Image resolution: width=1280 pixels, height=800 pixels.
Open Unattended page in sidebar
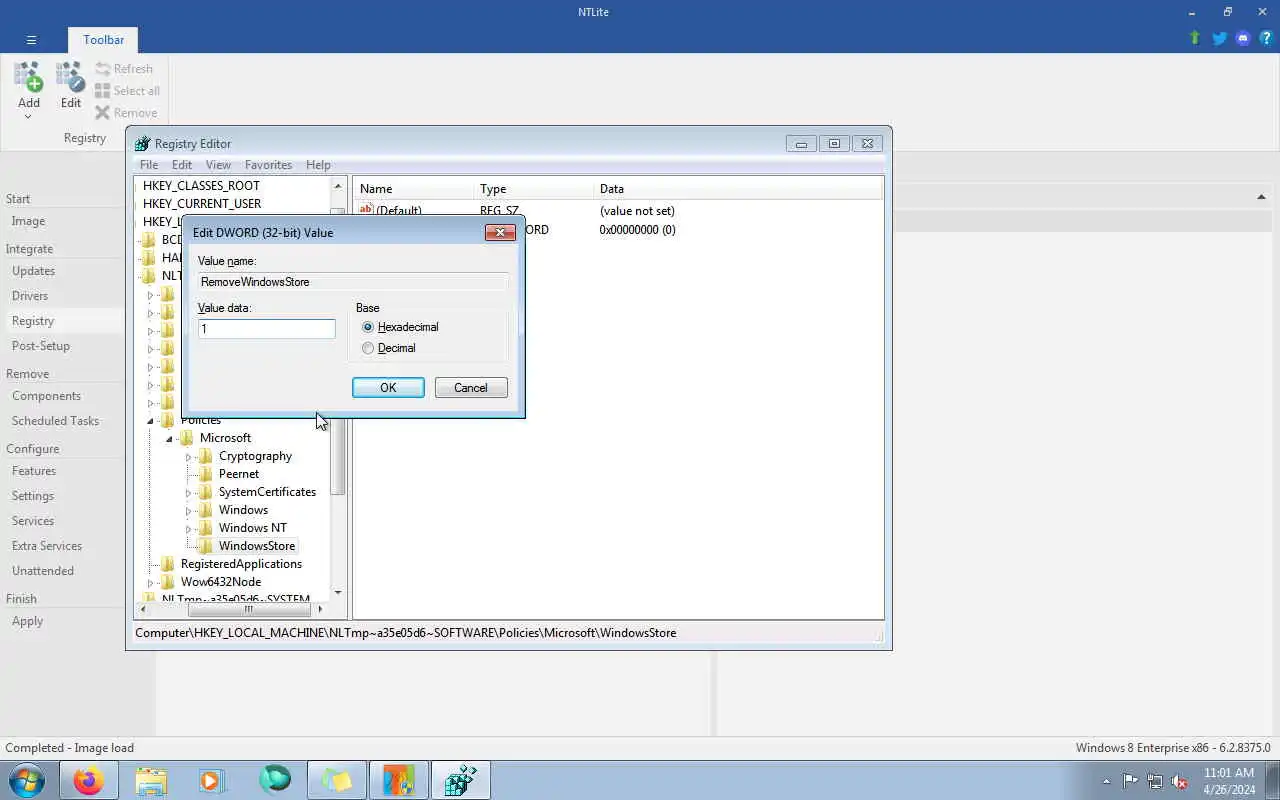click(43, 571)
